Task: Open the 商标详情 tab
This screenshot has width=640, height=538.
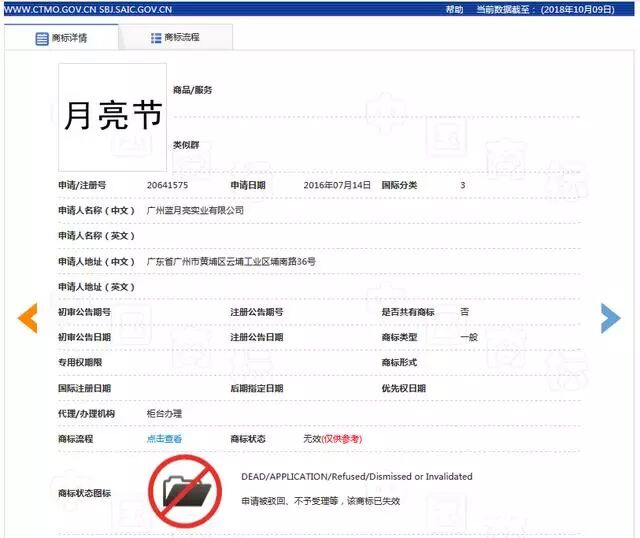Action: pos(61,38)
